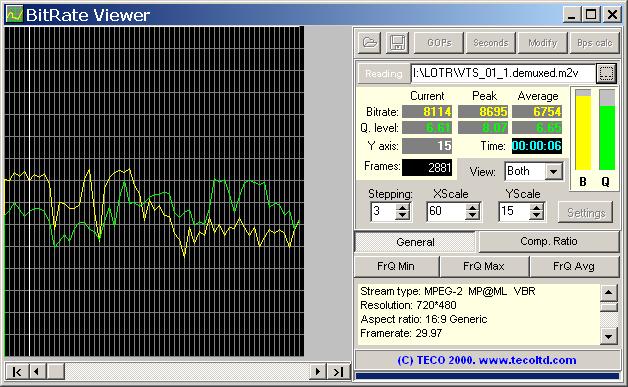Screen dimensions: 628x387
Task: Click the Framerate: 29.97 line
Action: click(401, 333)
